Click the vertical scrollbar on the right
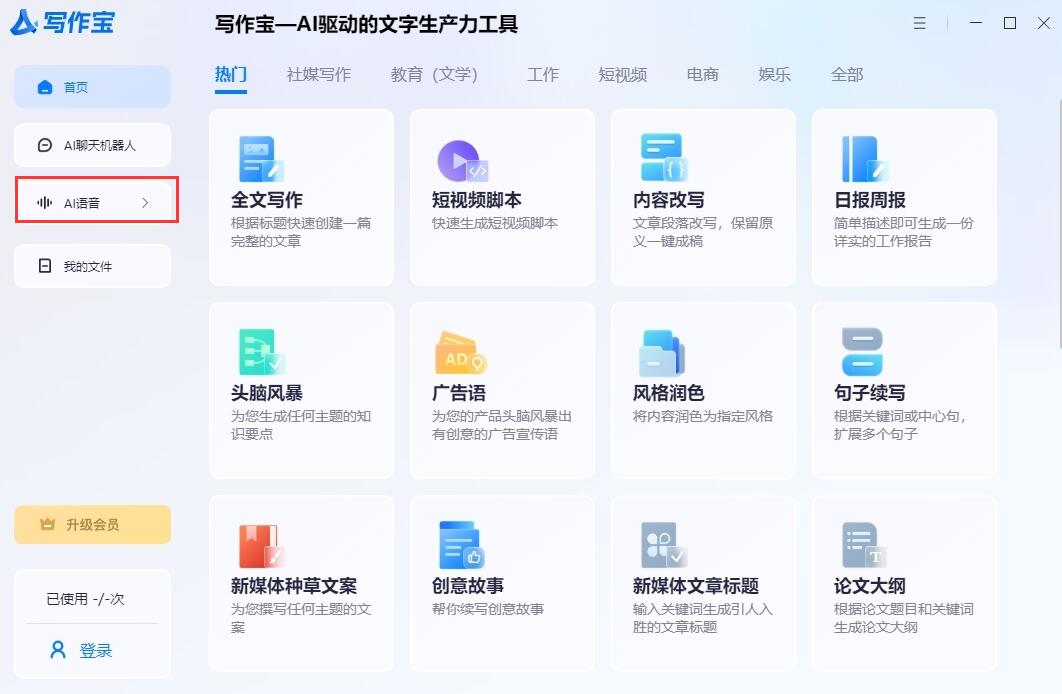This screenshot has height=694, width=1062. coord(1059,223)
